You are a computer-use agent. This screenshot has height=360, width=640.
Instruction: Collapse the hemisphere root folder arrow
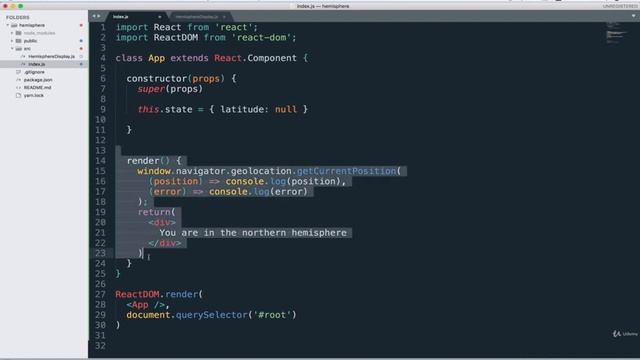coord(7,25)
